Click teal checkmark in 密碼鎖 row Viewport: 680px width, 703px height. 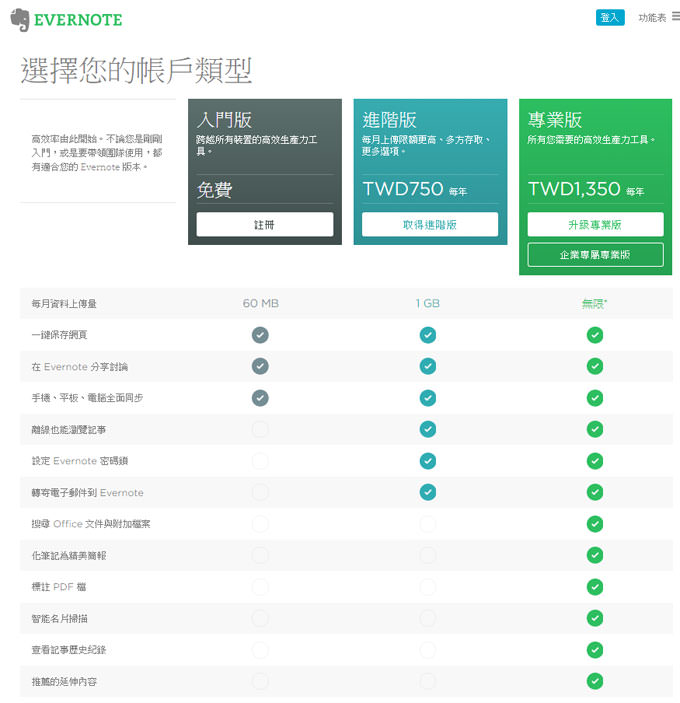(x=428, y=461)
